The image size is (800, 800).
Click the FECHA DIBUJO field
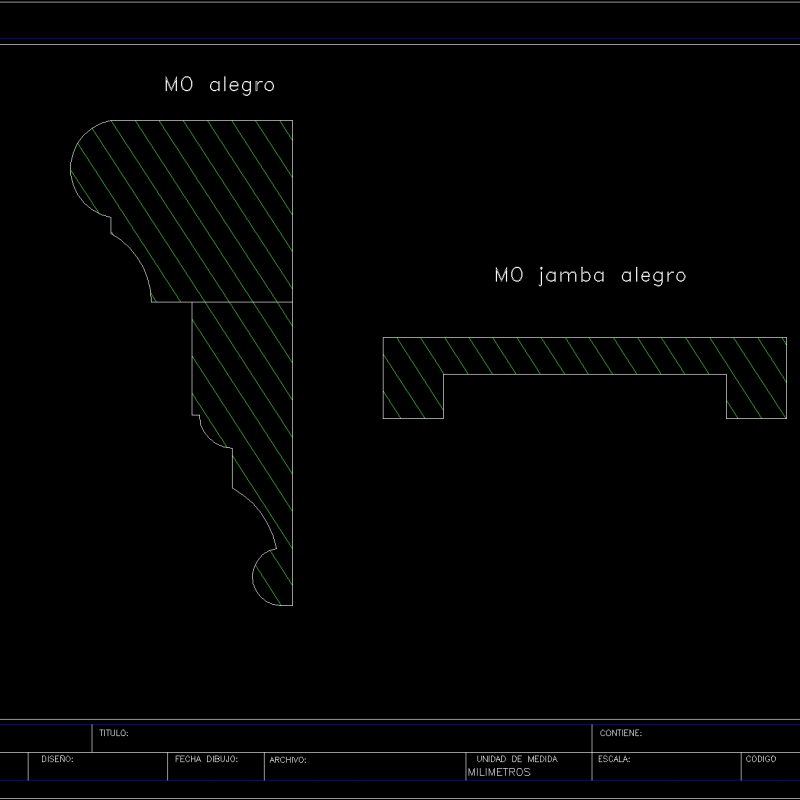[x=205, y=760]
